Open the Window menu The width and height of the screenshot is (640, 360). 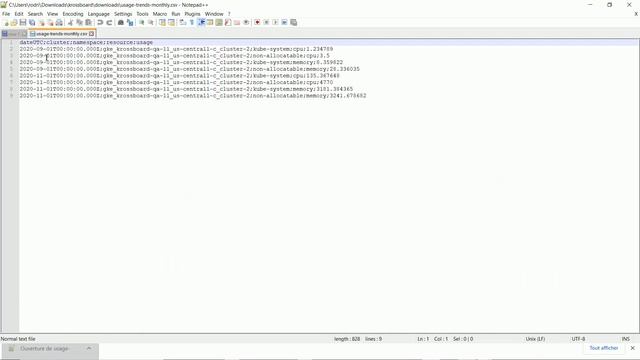[x=214, y=14]
